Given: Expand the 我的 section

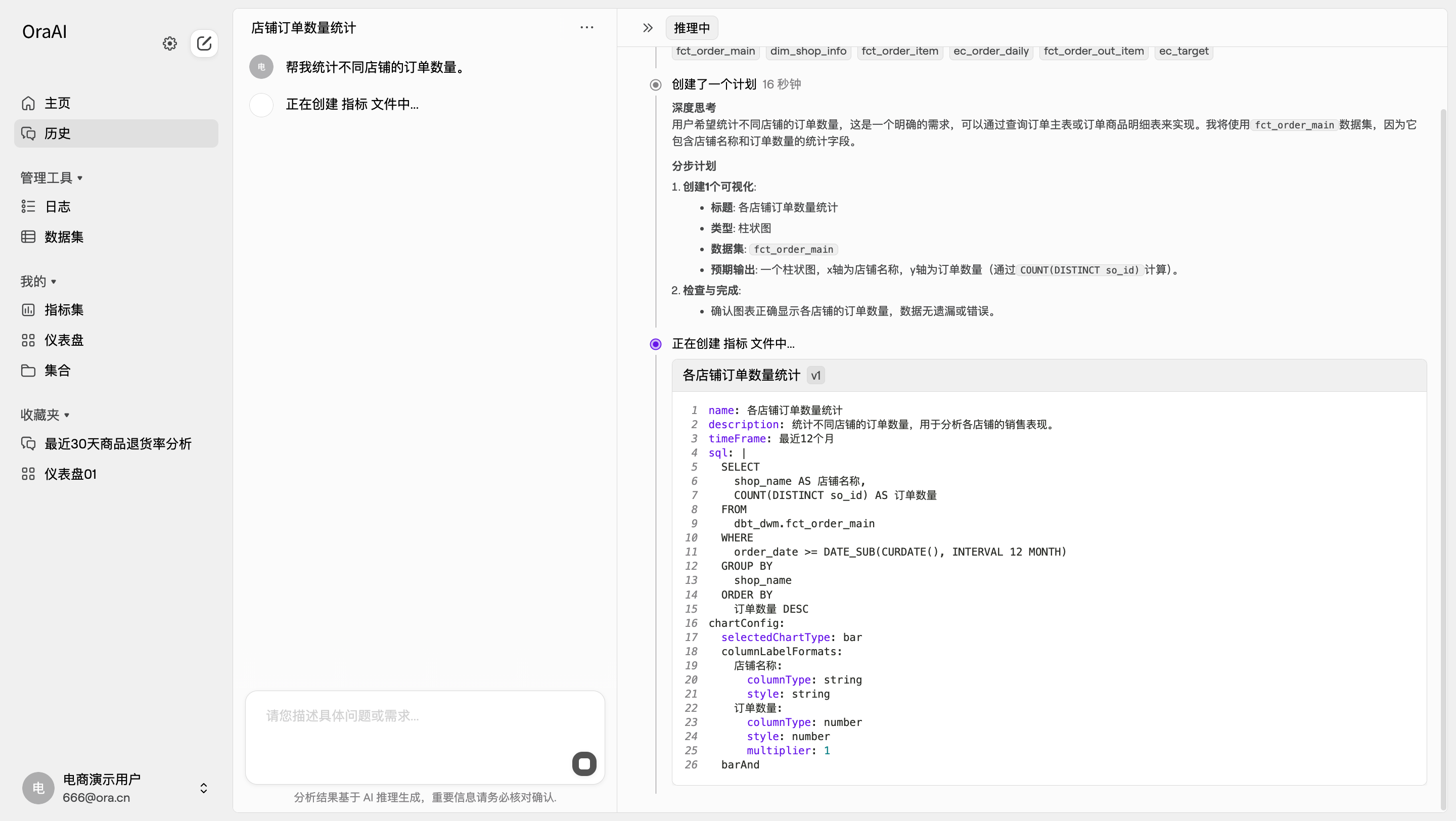Looking at the screenshot, I should point(38,281).
